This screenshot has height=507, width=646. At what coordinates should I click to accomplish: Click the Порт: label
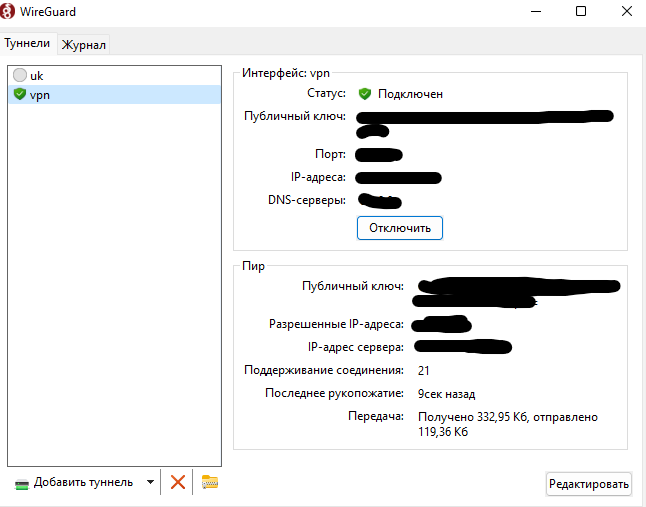pos(330,154)
